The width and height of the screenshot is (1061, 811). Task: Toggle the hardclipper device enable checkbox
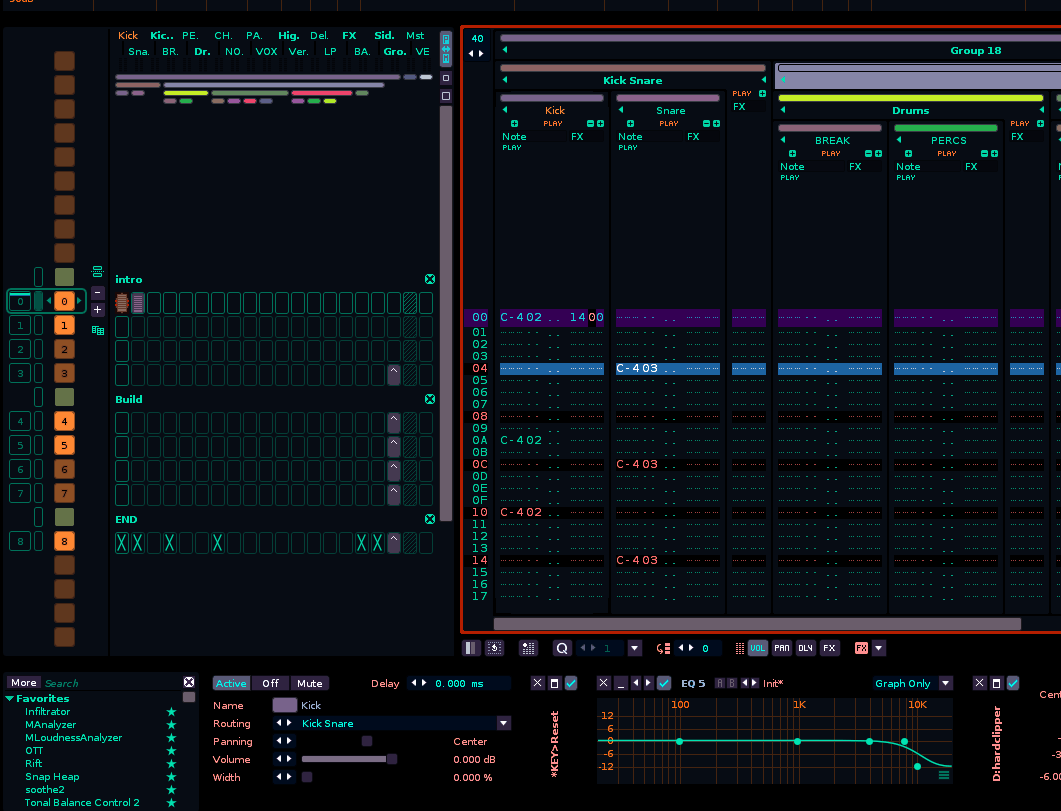1013,683
